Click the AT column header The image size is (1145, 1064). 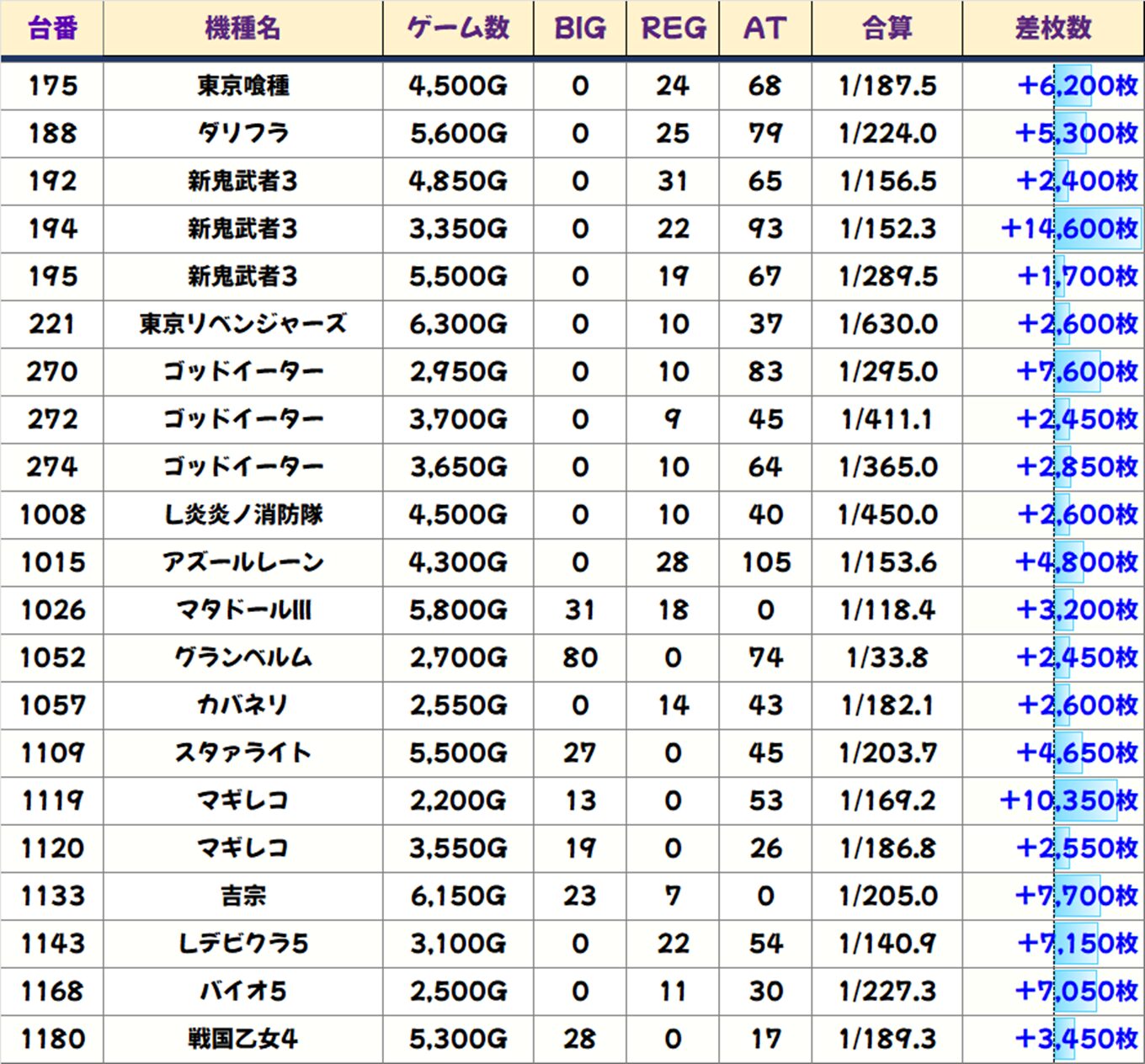764,29
